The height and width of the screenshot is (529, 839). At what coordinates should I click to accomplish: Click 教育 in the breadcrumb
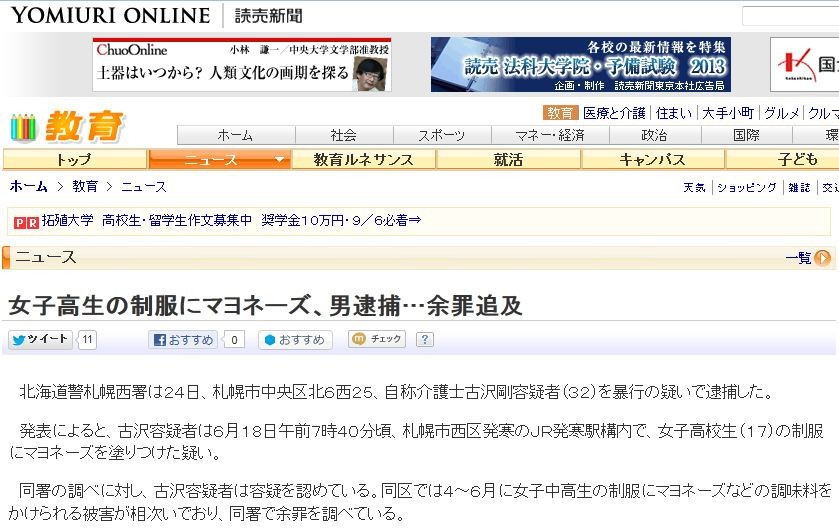click(x=85, y=186)
